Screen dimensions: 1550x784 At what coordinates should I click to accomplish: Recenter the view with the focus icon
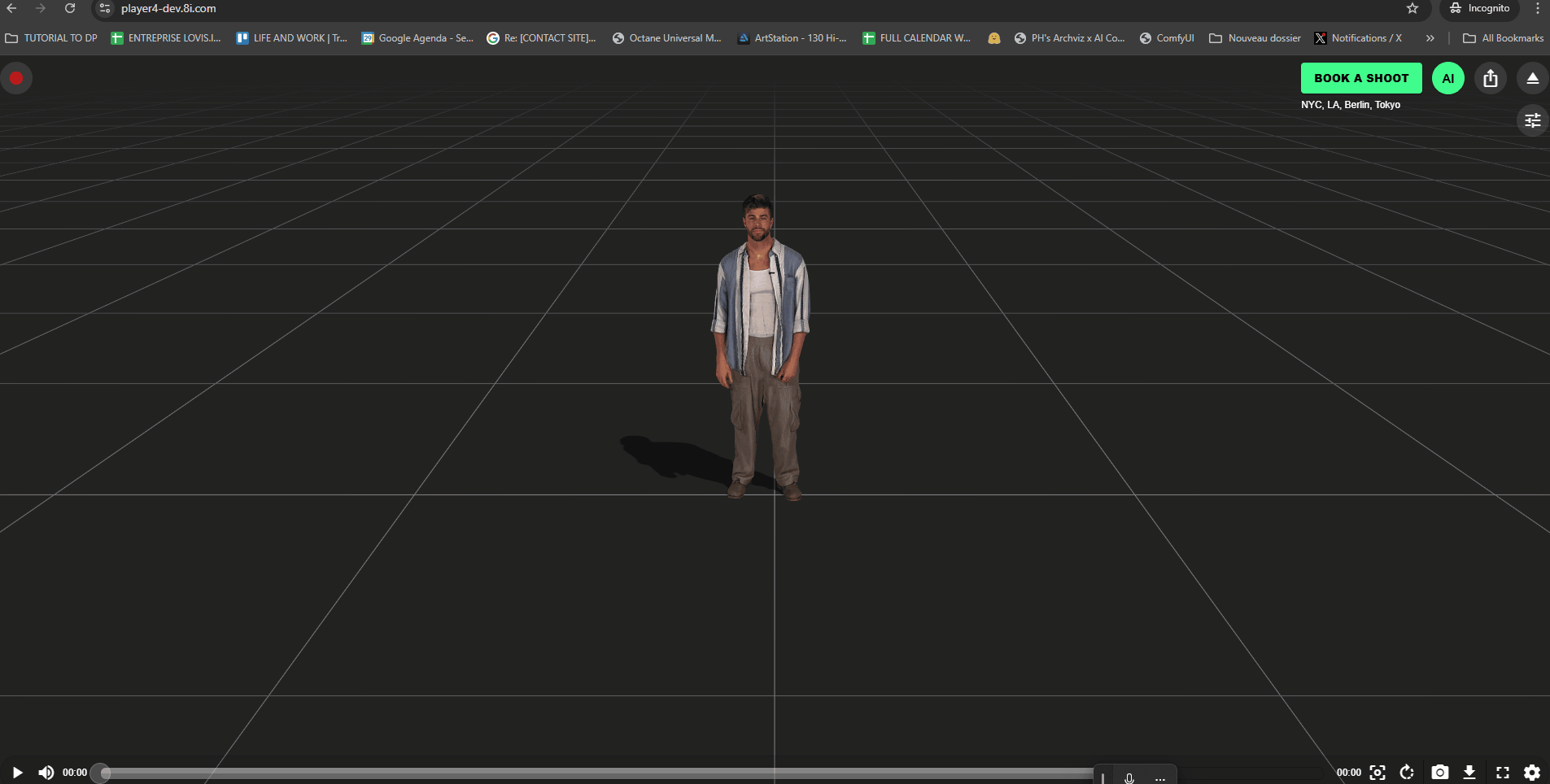1378,772
